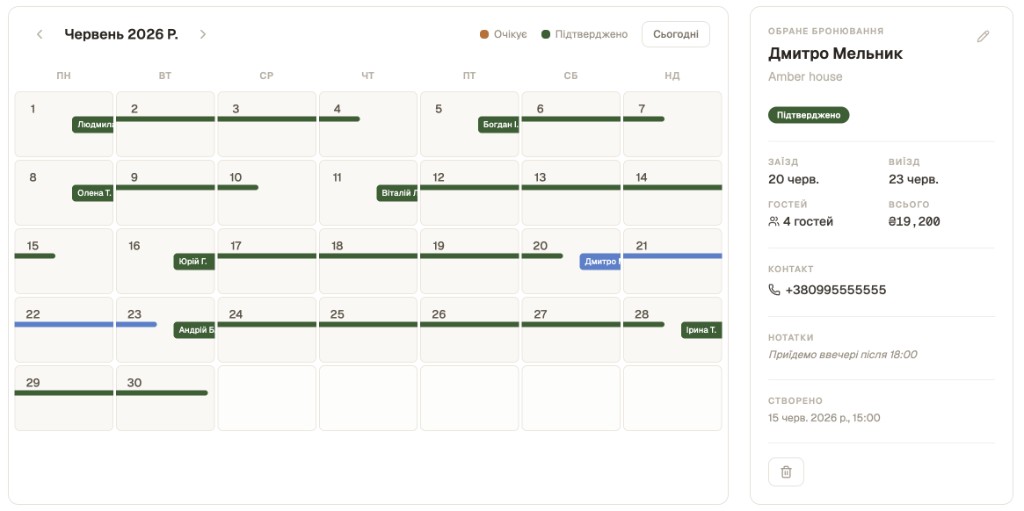Edit booking using the pencil icon

point(982,37)
